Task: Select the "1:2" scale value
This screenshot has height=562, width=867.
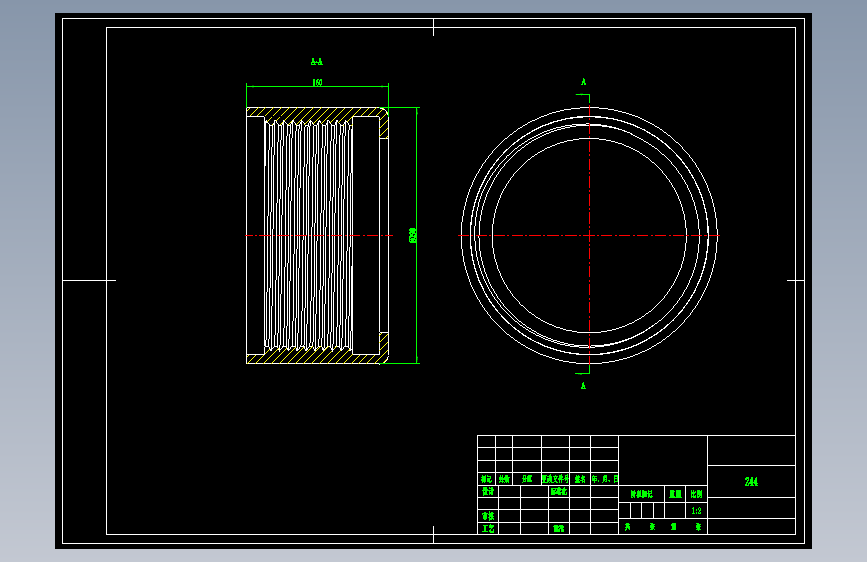Action: coord(696,511)
